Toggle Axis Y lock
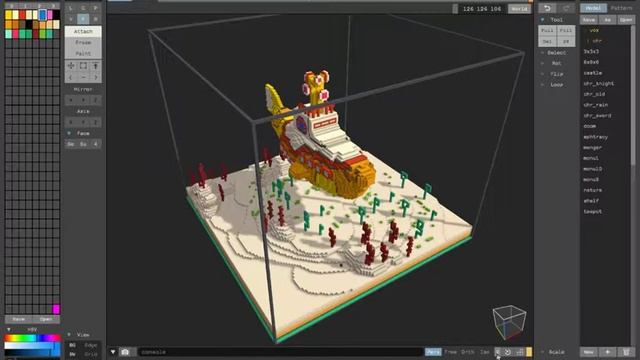Viewport: 640px width, 360px height. coord(83,122)
